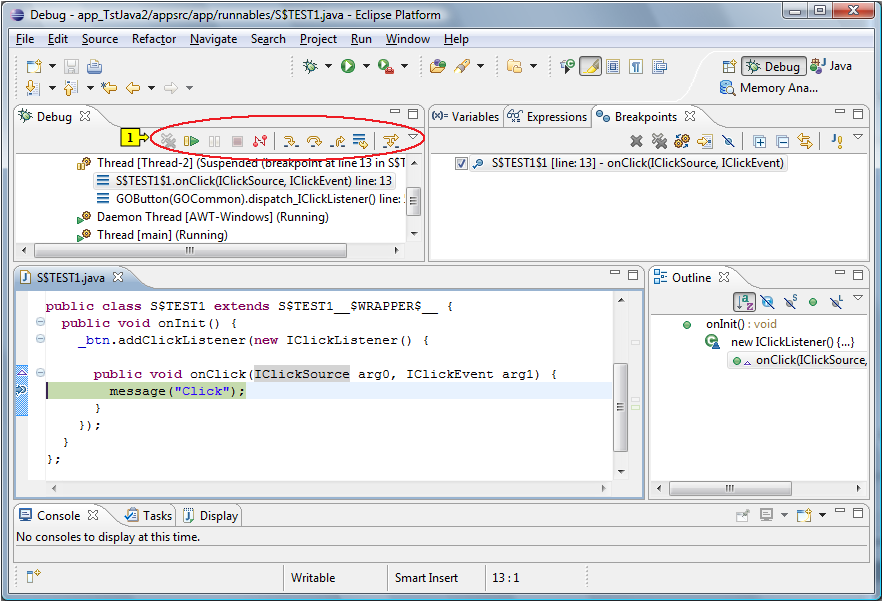Select the Step Over icon
The image size is (882, 602).
(x=314, y=141)
